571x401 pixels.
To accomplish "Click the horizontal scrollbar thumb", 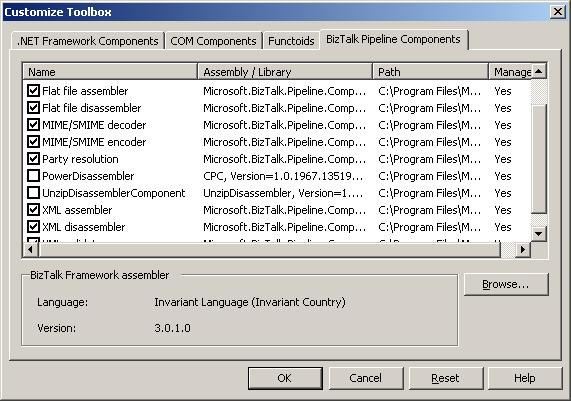I will pos(269,250).
